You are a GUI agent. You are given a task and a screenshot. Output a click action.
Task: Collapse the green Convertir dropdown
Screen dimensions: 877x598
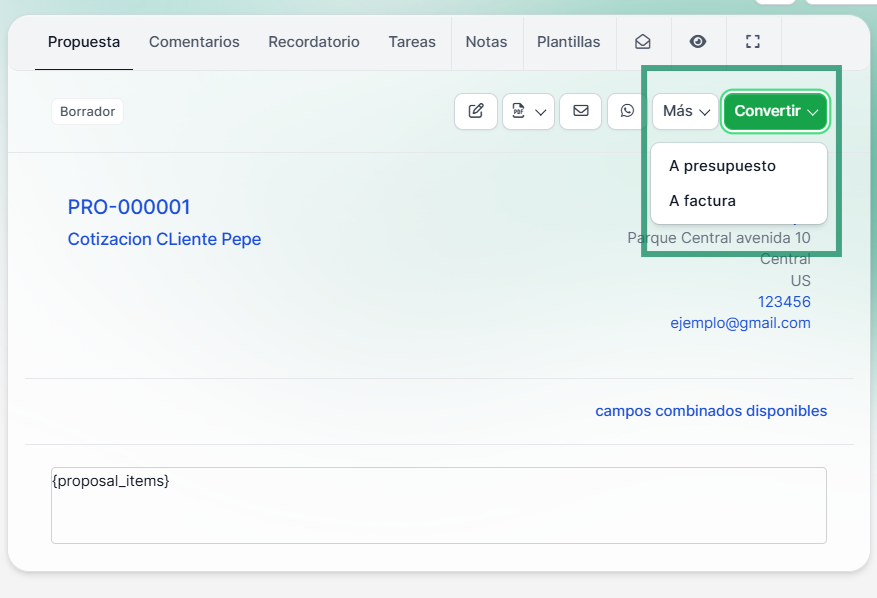(775, 111)
